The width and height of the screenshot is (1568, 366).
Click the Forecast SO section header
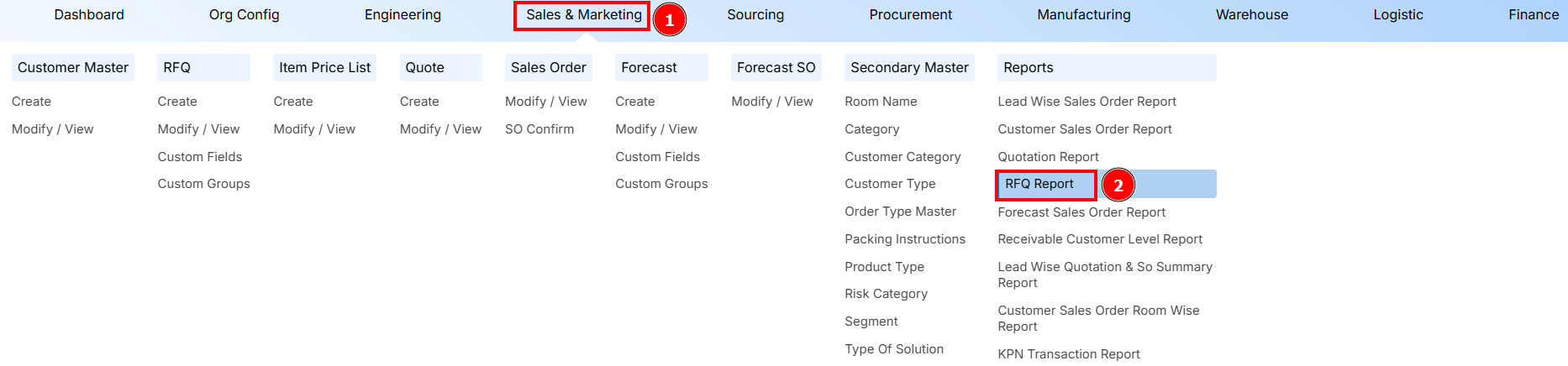[x=776, y=68]
